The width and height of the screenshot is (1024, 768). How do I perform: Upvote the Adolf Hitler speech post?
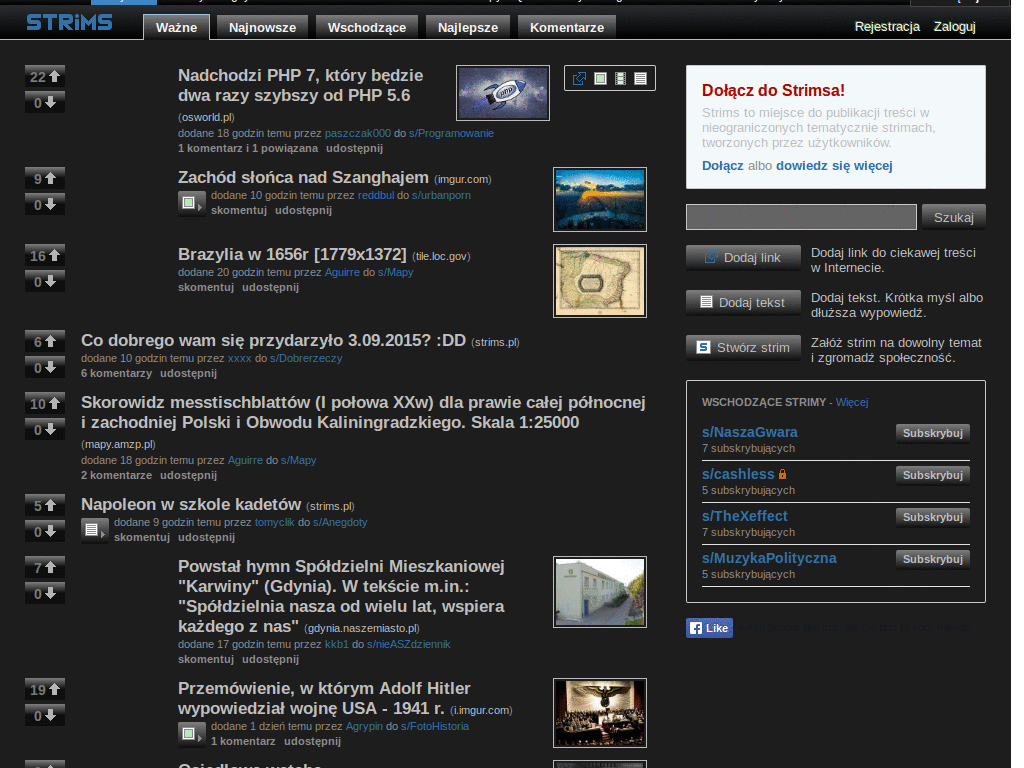pyautogui.click(x=44, y=689)
